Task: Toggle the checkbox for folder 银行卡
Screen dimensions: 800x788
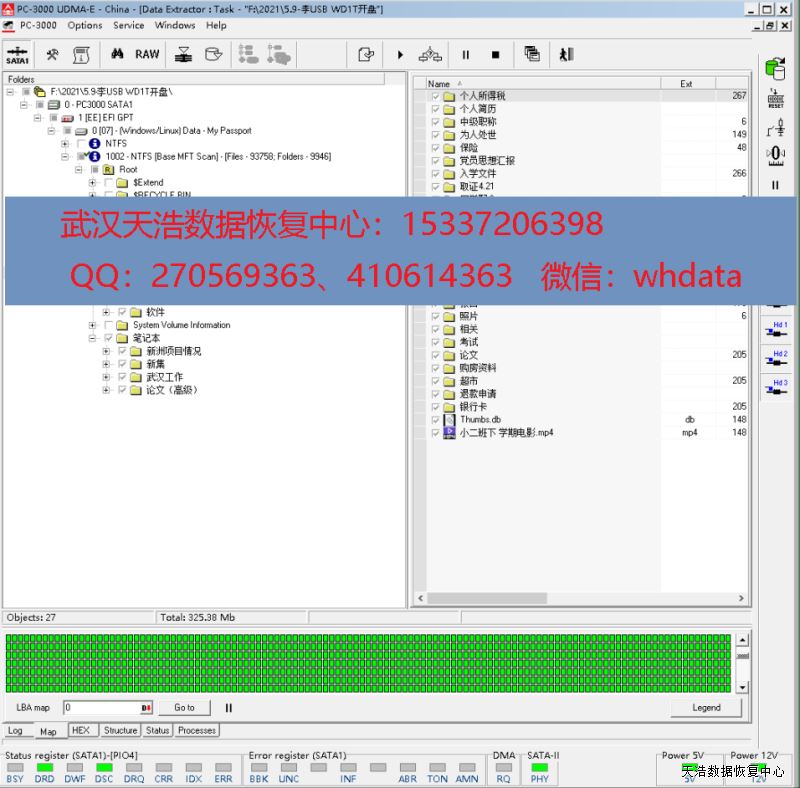Action: click(435, 407)
